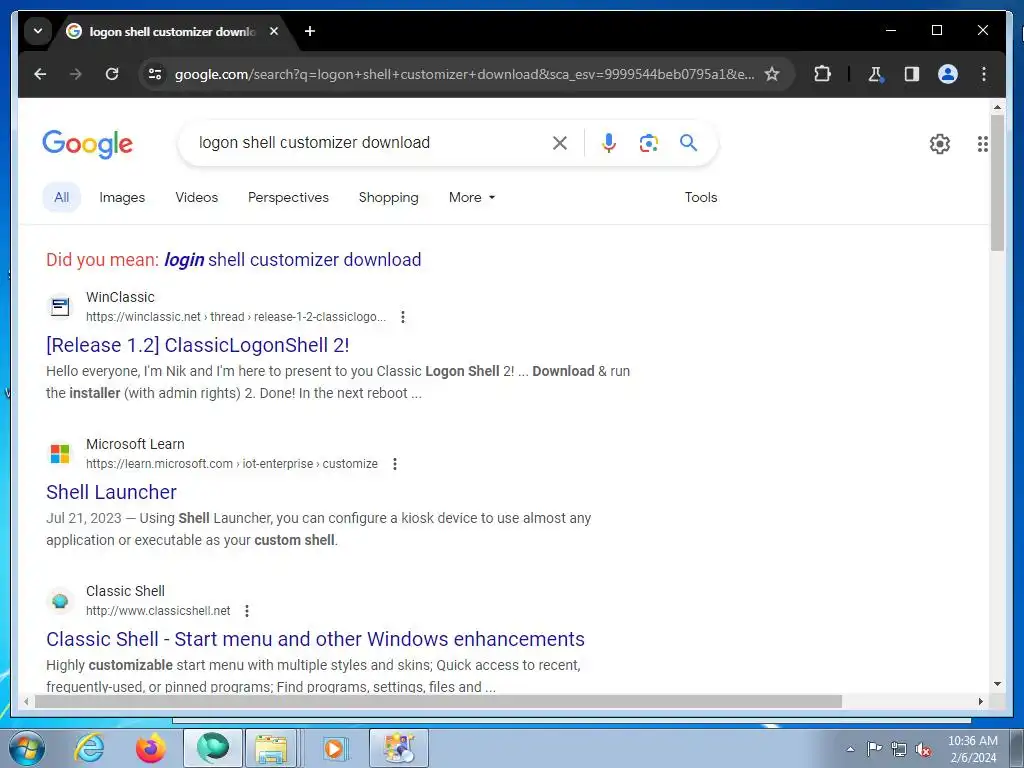Open more options for WinClassic result
This screenshot has width=1024, height=768.
403,317
